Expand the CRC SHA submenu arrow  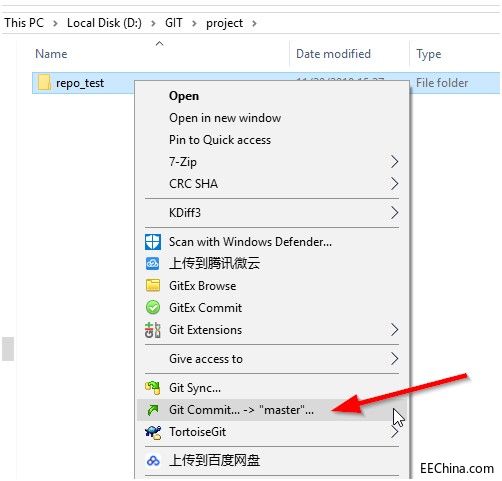pos(394,184)
